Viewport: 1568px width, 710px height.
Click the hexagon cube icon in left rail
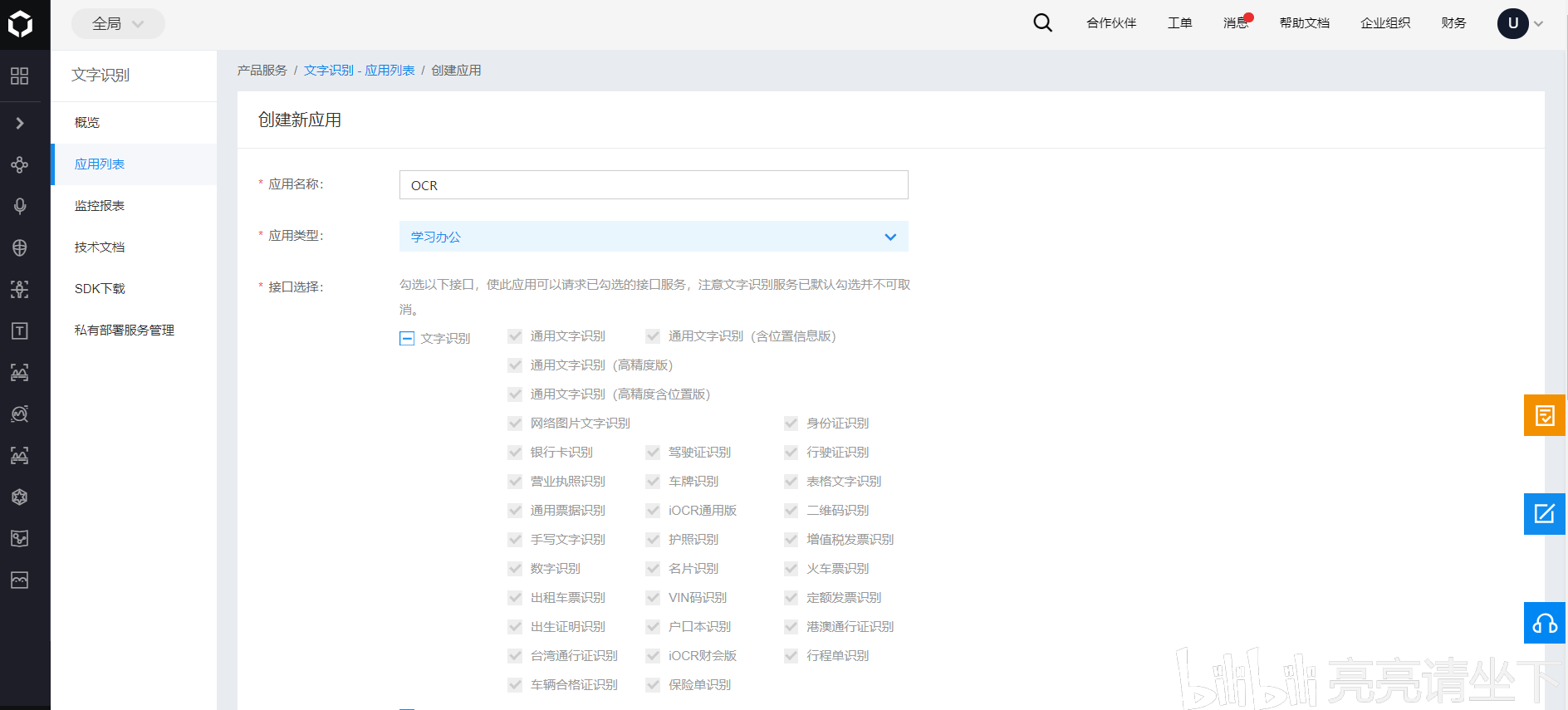click(20, 497)
